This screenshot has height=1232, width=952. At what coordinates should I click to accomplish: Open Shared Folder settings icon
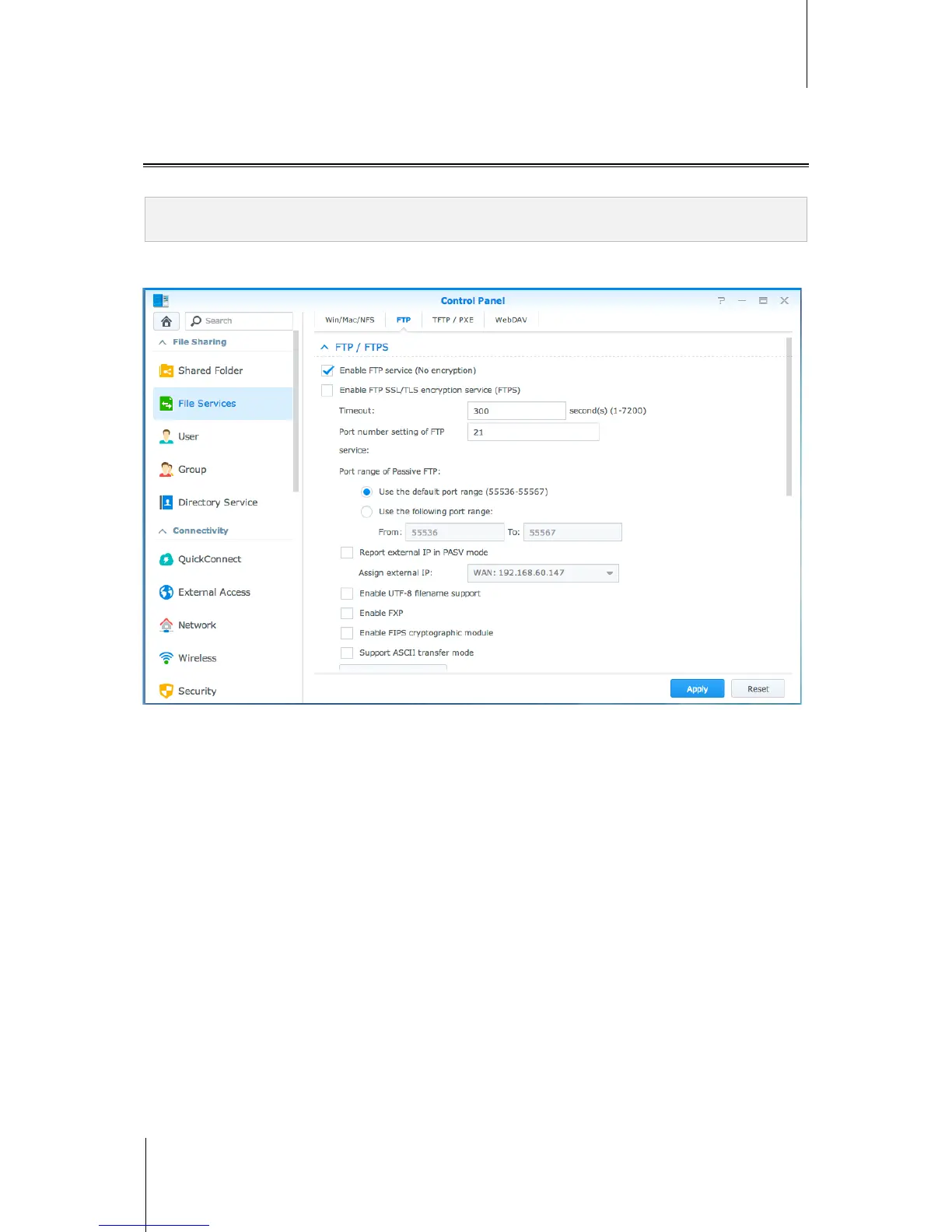pos(166,371)
